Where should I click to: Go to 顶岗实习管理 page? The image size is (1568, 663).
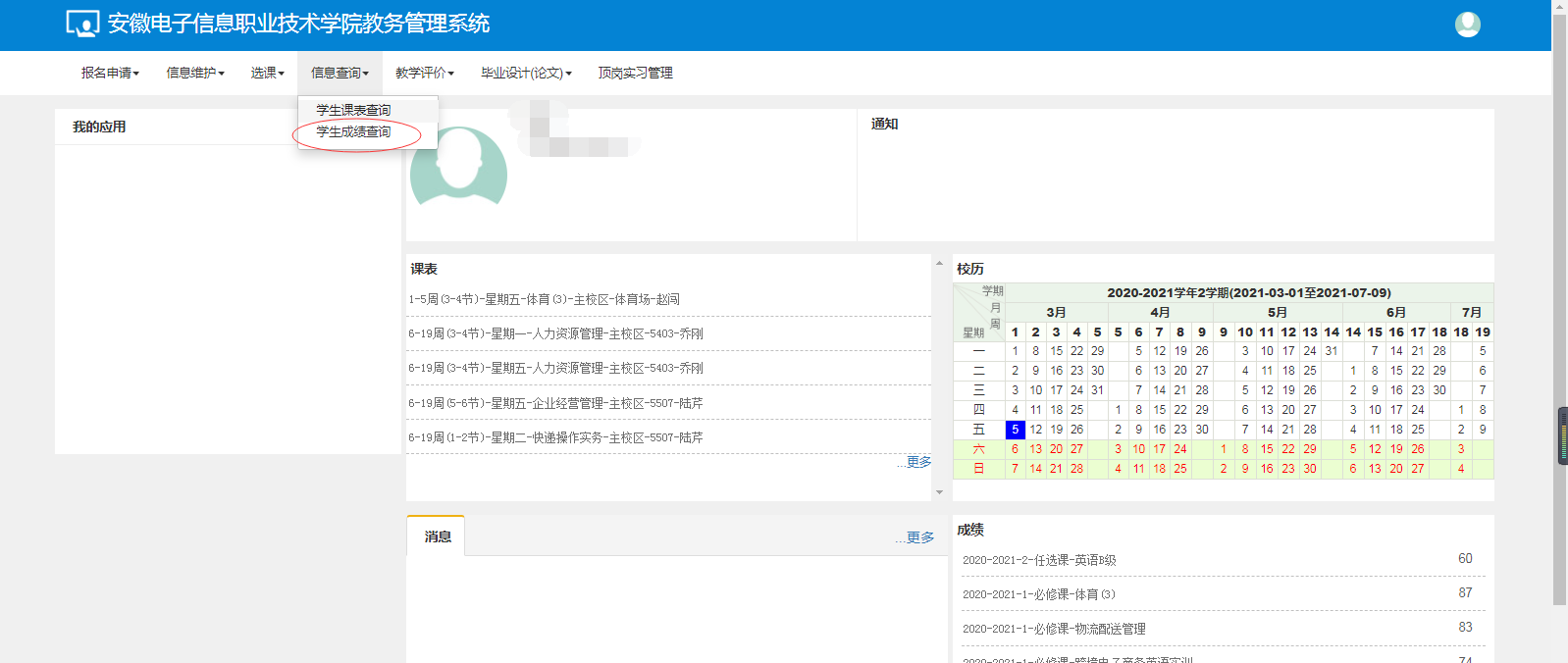pos(635,73)
